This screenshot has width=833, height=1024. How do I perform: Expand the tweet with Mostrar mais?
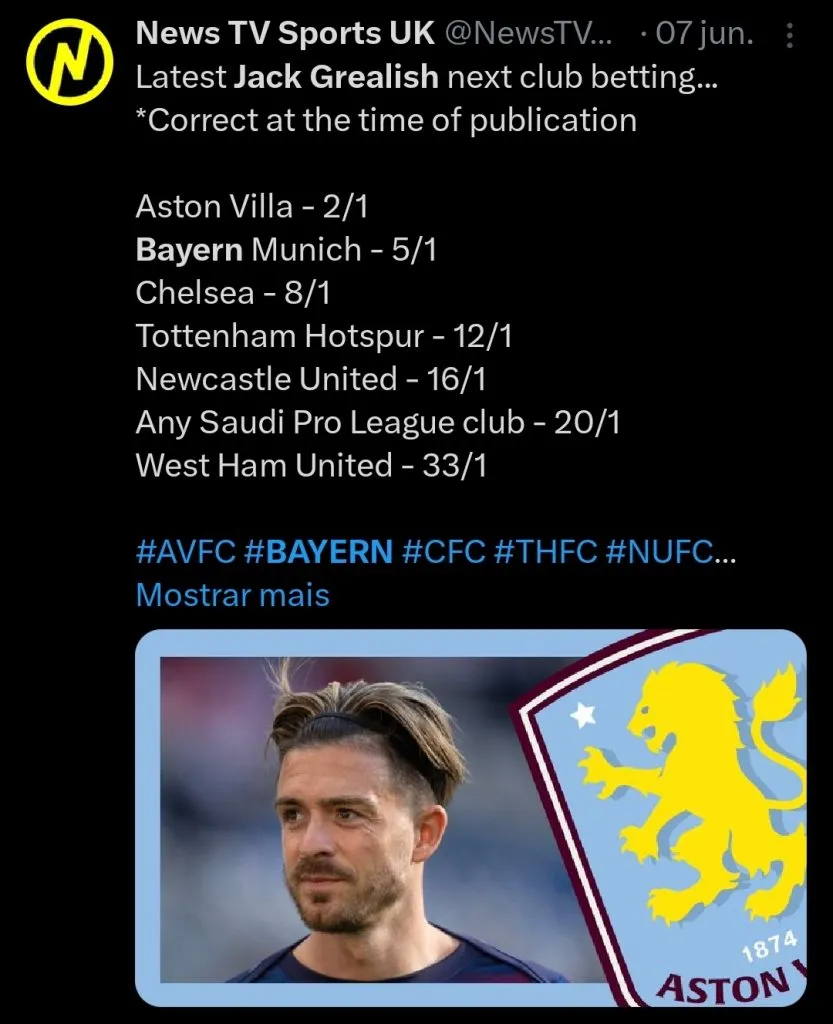(232, 595)
